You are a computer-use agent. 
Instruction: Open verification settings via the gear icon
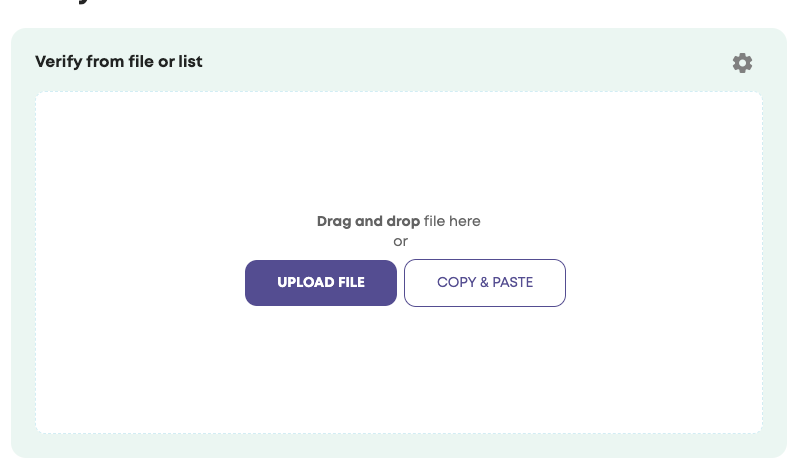742,63
